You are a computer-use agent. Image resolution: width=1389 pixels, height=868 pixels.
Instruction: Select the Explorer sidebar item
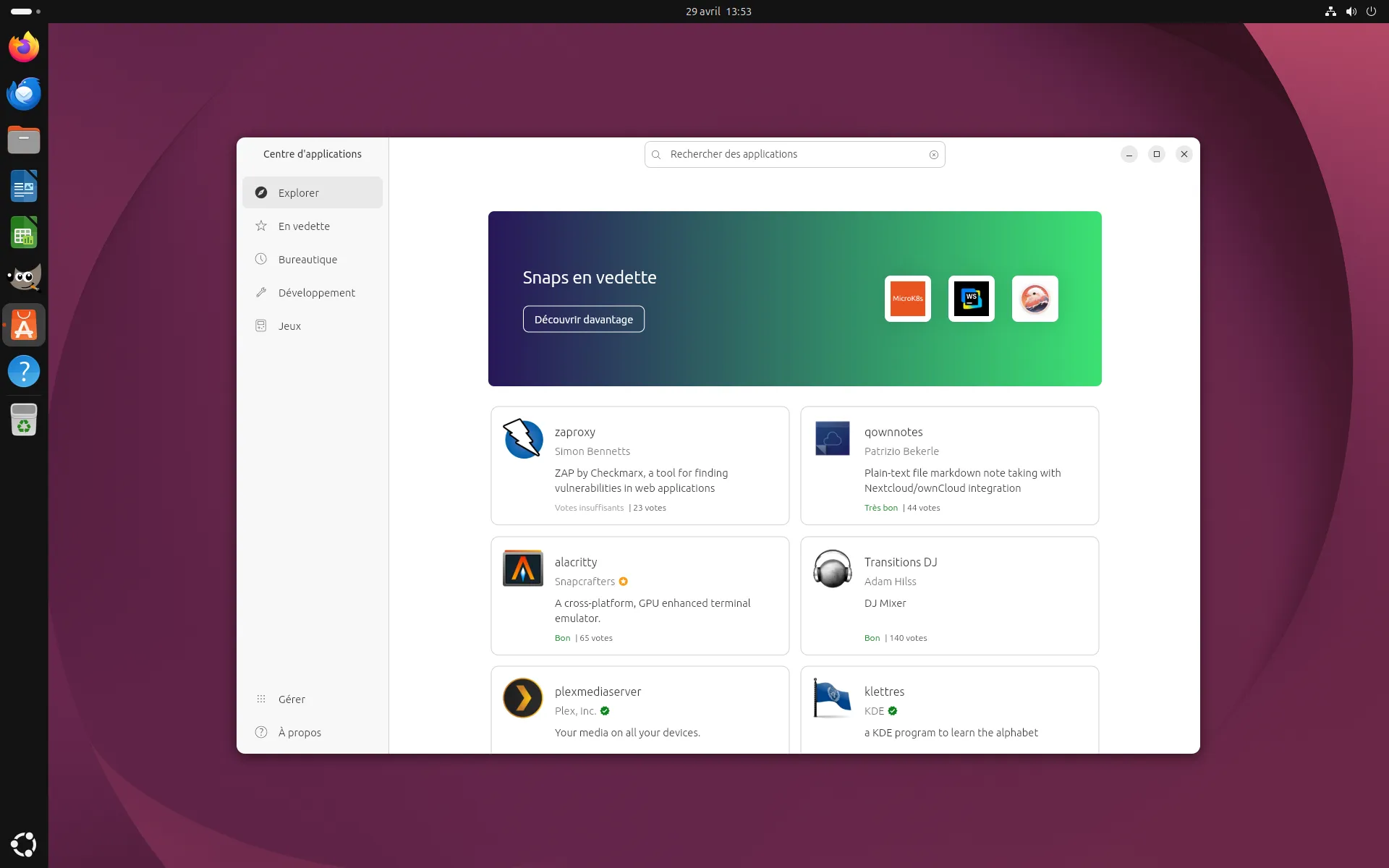(313, 192)
